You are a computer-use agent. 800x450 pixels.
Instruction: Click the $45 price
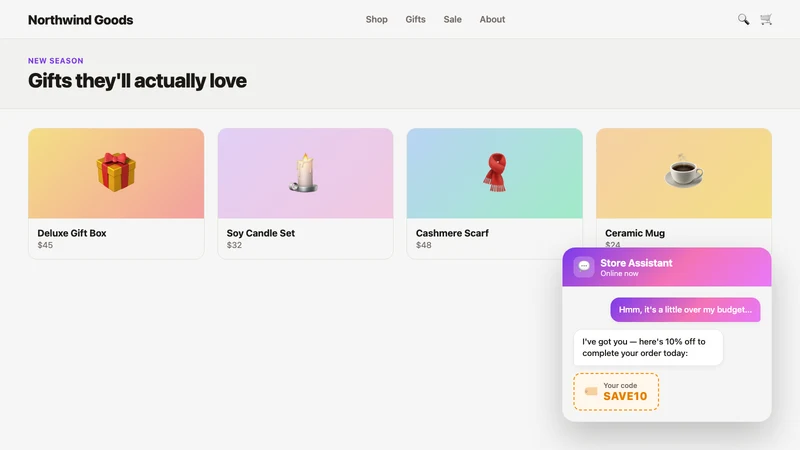[45, 245]
